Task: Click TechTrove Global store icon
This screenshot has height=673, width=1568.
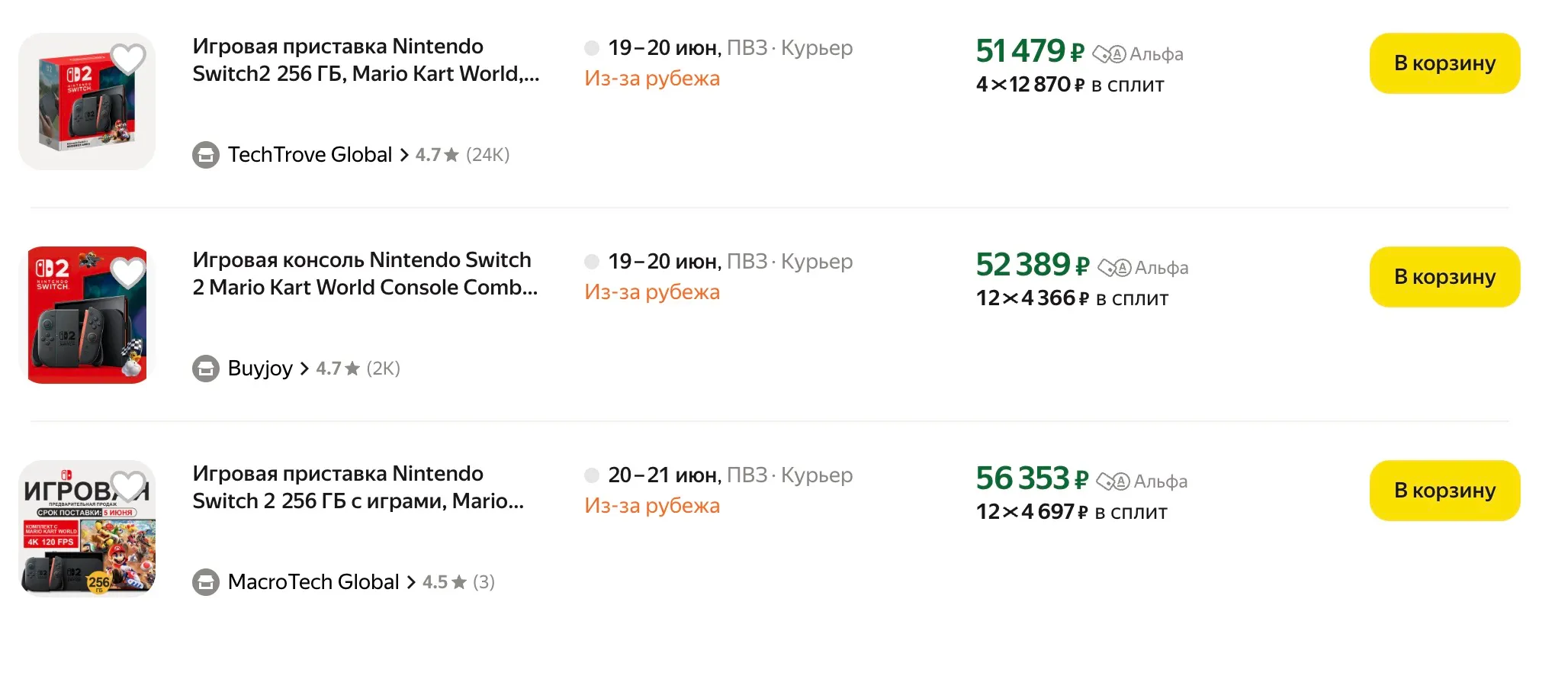Action: (x=206, y=155)
